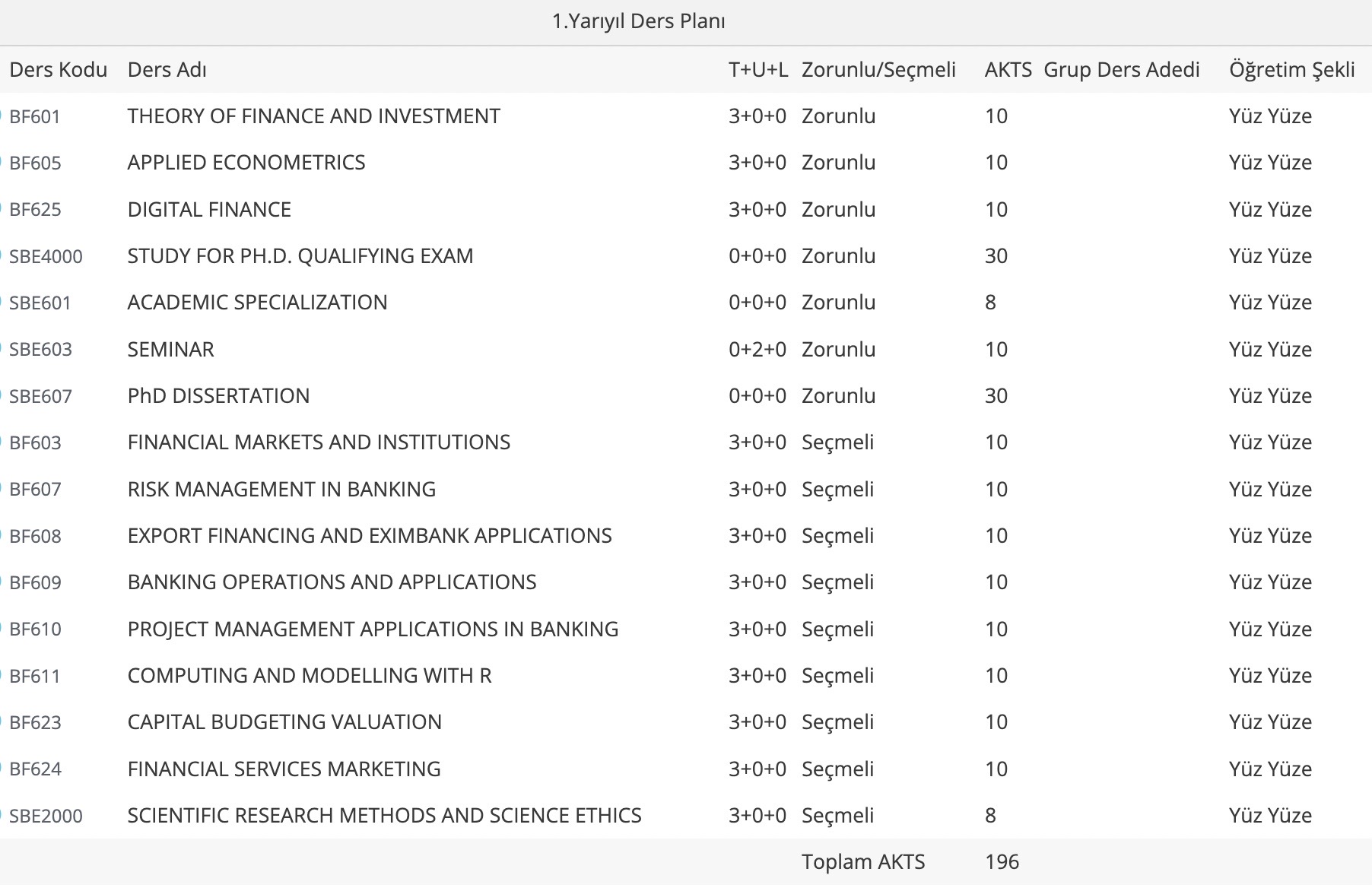Open course code BF603
The image size is (1372, 891).
[35, 443]
